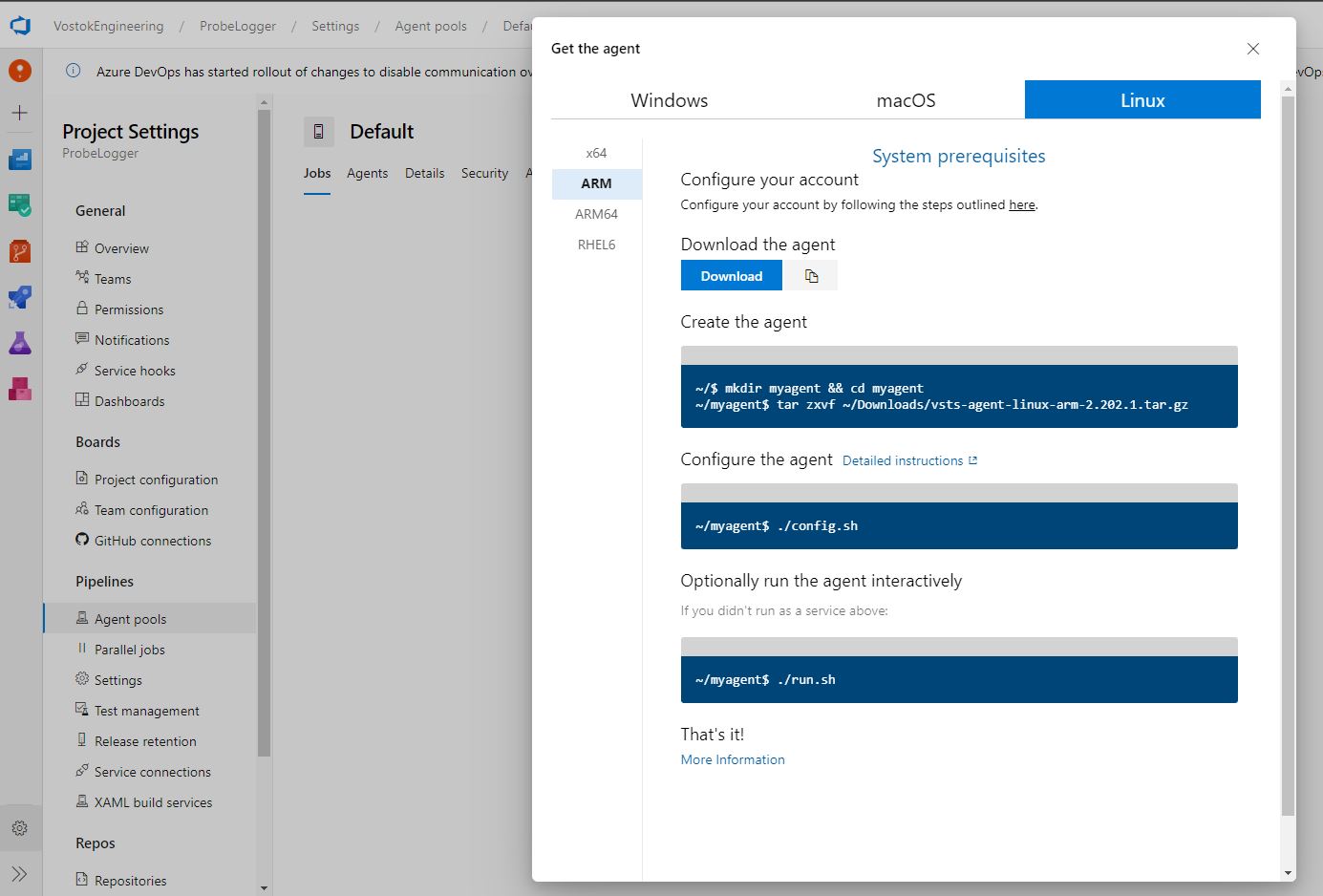
Task: Open the Repos icon in left rail
Action: point(20,251)
